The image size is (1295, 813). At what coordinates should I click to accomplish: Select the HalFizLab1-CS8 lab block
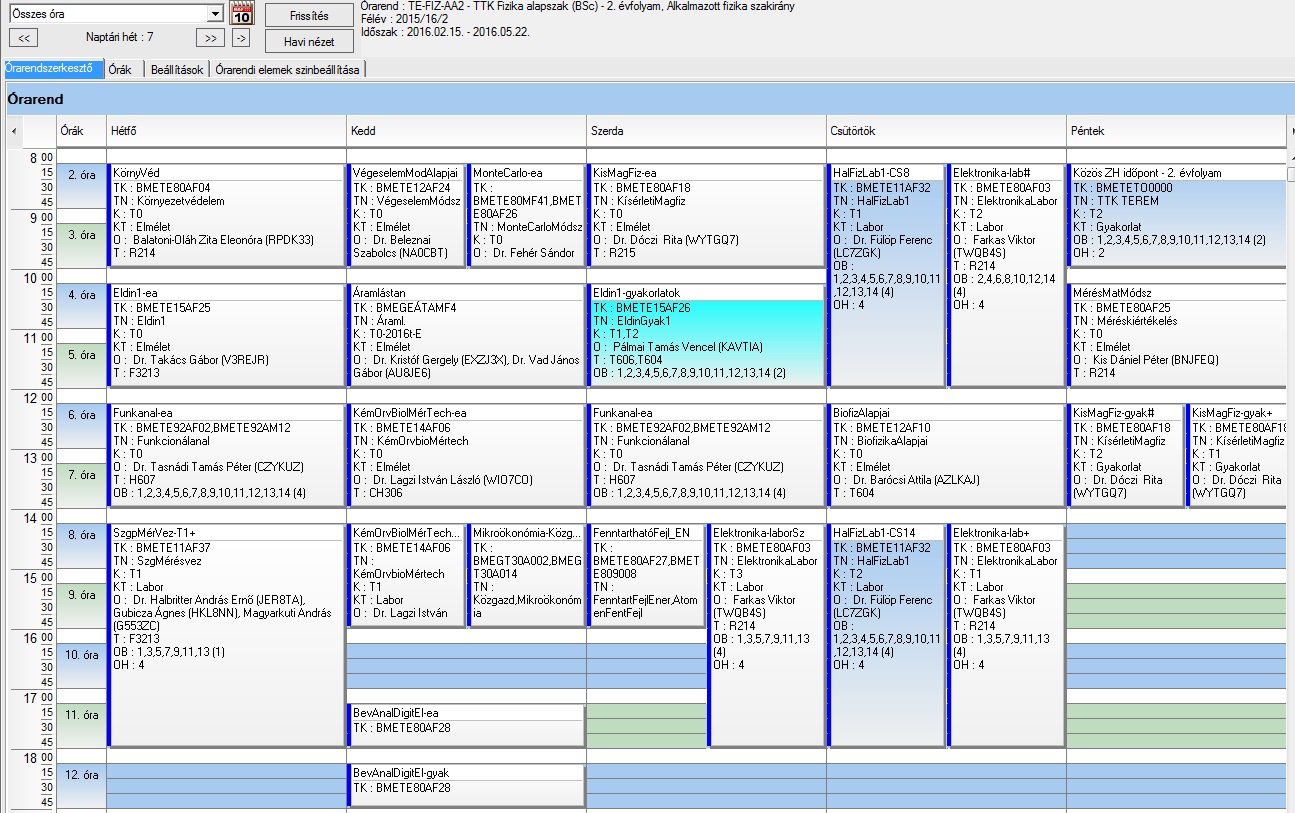[x=886, y=275]
